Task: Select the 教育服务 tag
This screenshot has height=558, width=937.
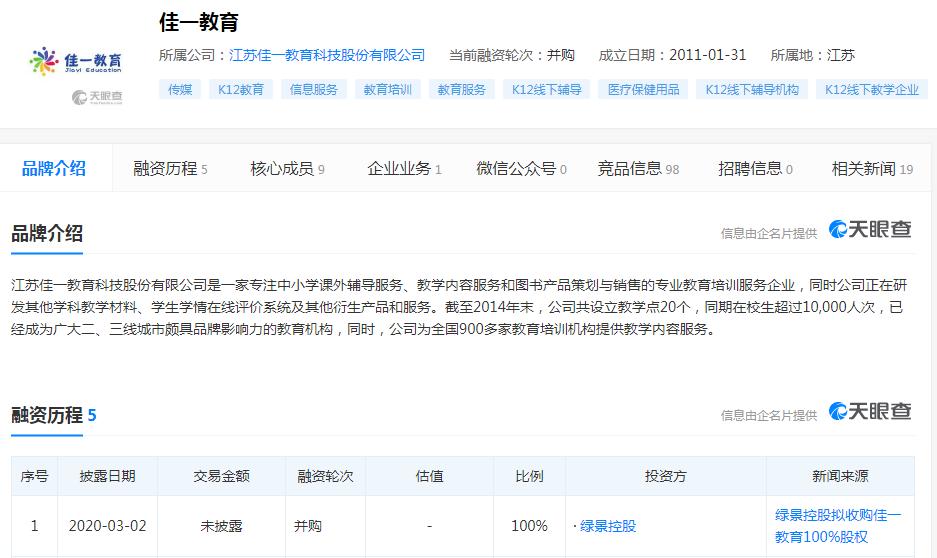Action: click(462, 90)
